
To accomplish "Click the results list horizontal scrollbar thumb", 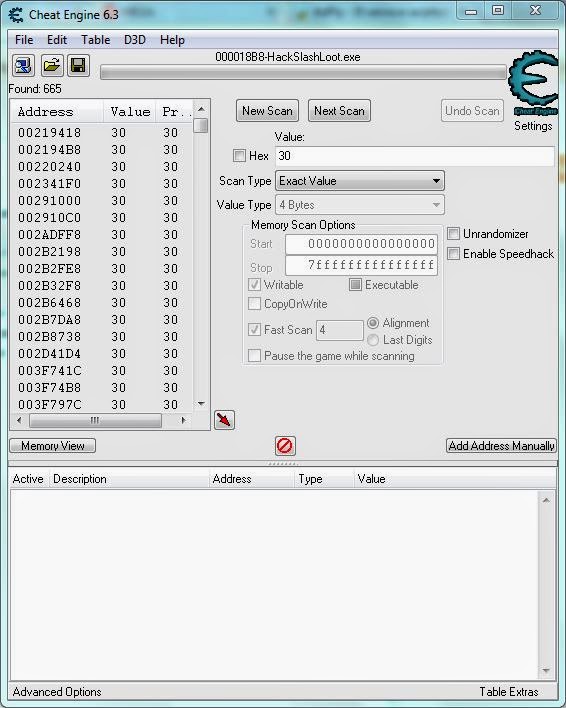I will click(95, 420).
